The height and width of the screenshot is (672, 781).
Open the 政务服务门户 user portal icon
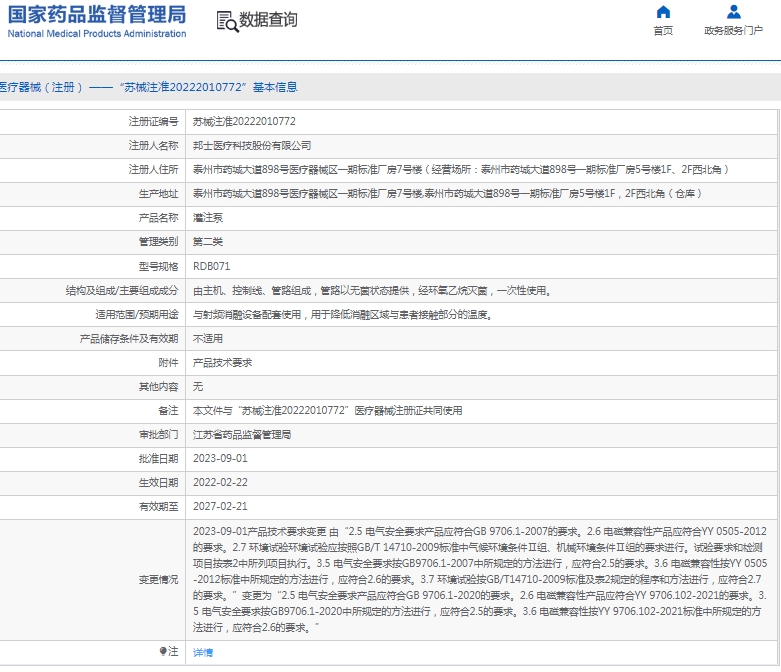click(733, 11)
